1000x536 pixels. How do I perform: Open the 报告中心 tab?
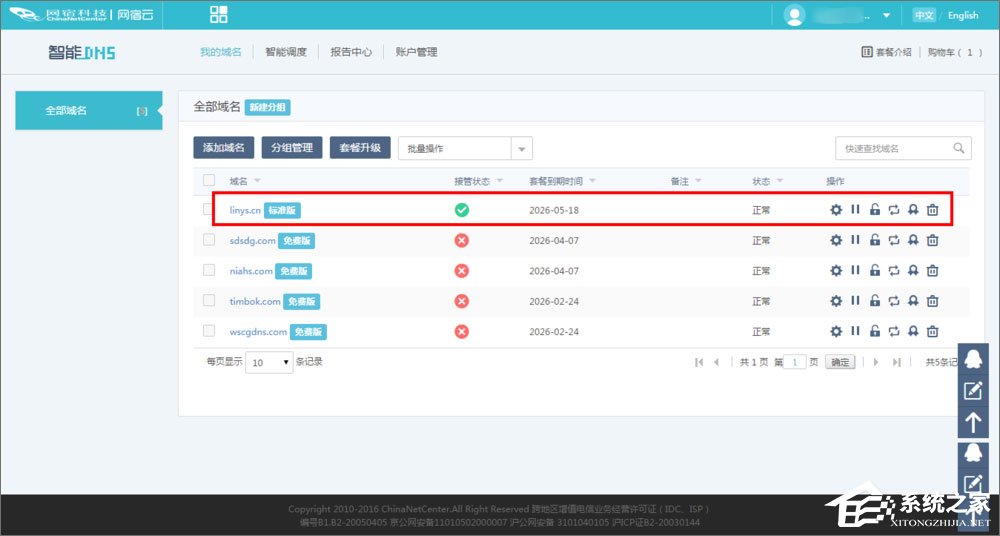click(351, 52)
